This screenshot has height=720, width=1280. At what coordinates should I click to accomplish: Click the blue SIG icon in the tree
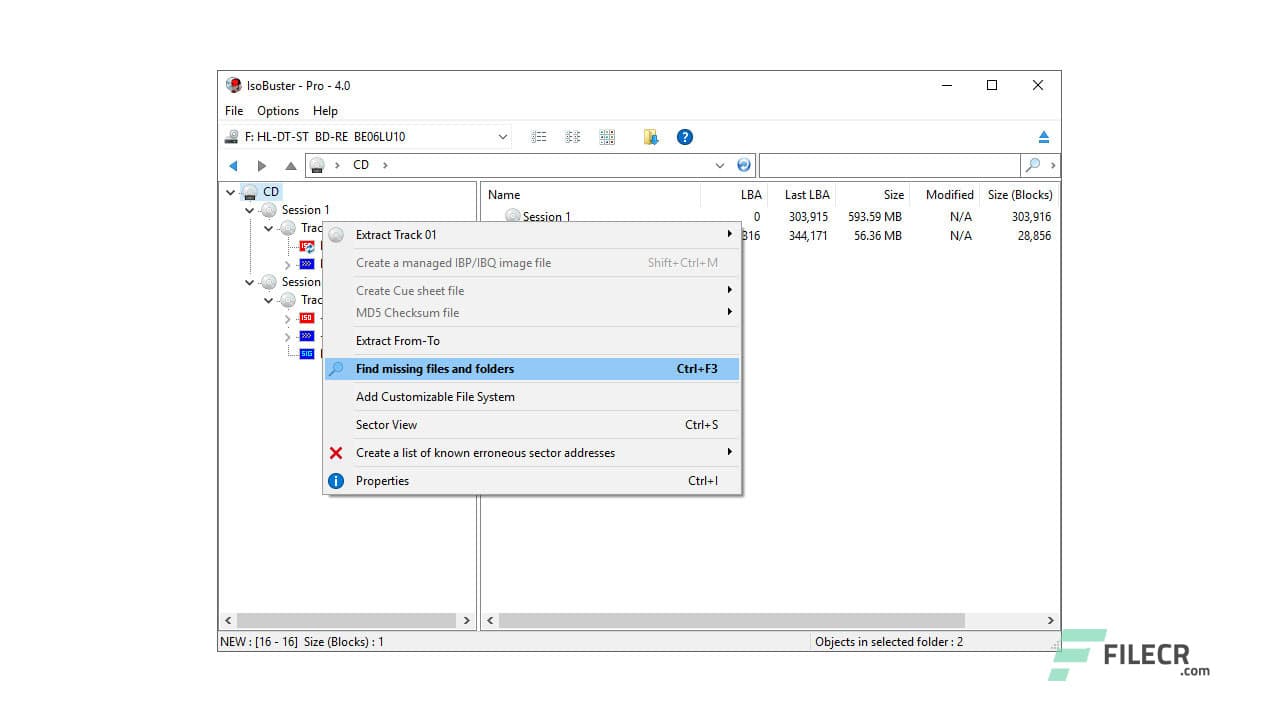pyautogui.click(x=305, y=352)
